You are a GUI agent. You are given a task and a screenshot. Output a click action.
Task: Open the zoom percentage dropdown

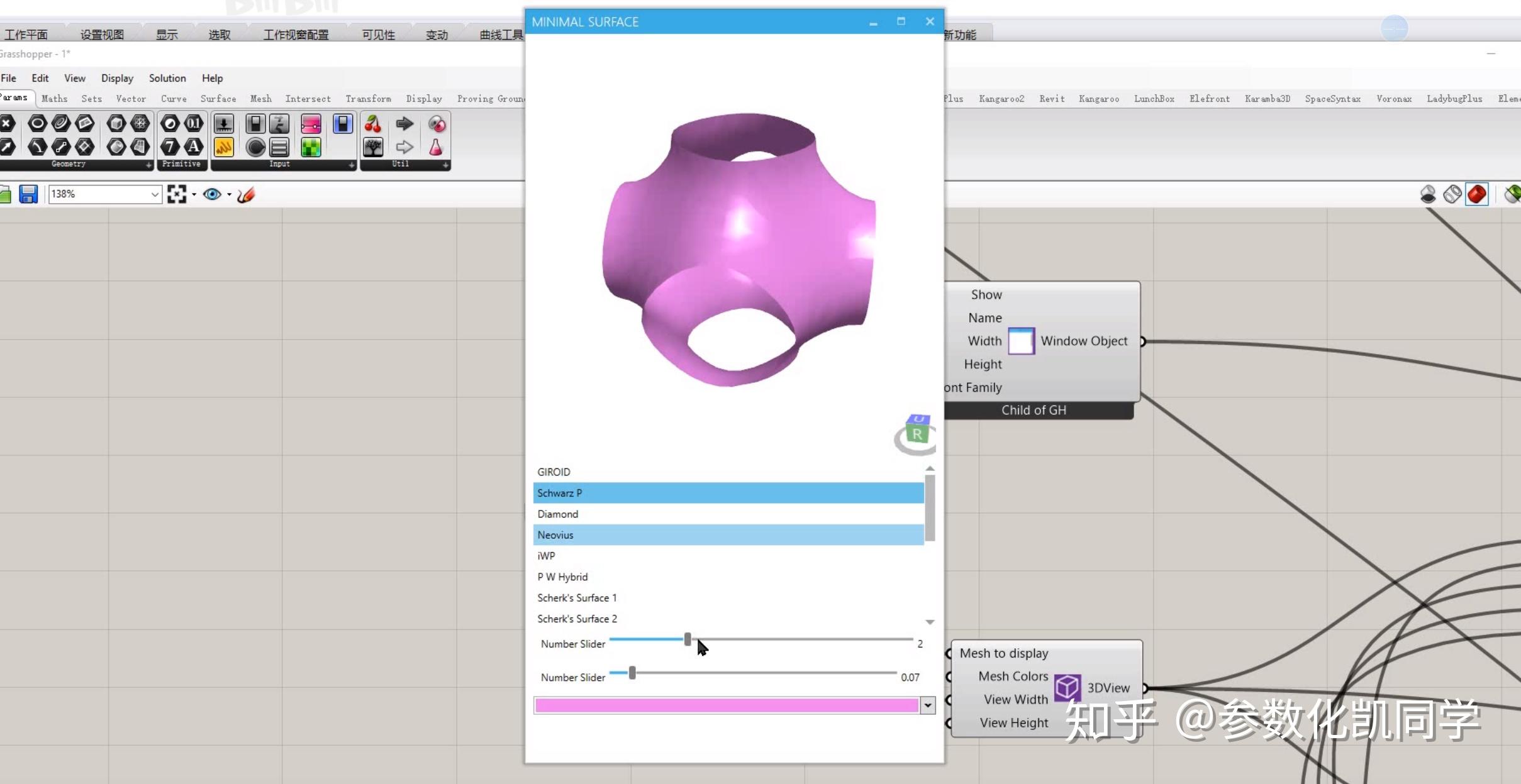pos(154,194)
